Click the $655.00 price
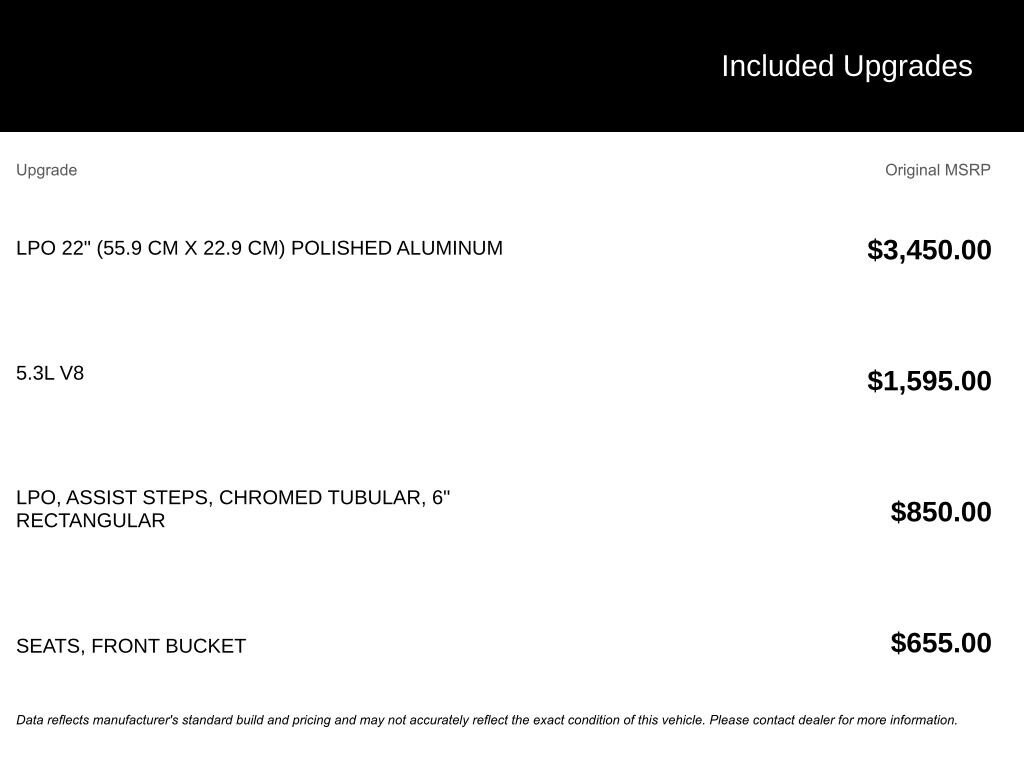The height and width of the screenshot is (768, 1024). (x=940, y=643)
